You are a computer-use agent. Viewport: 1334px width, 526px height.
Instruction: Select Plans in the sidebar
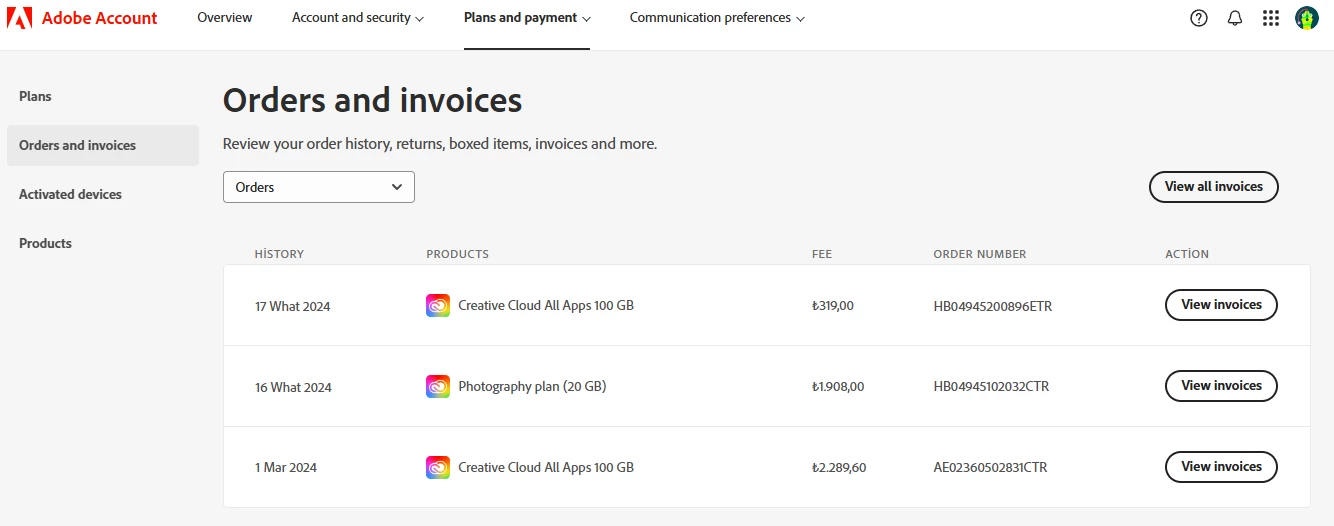(x=36, y=96)
